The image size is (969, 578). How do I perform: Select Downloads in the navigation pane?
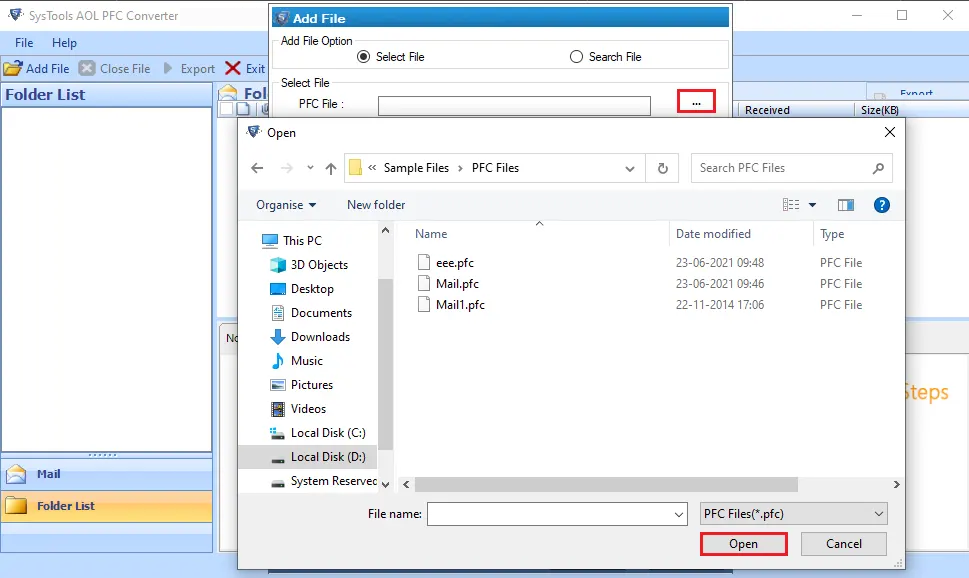(310, 337)
